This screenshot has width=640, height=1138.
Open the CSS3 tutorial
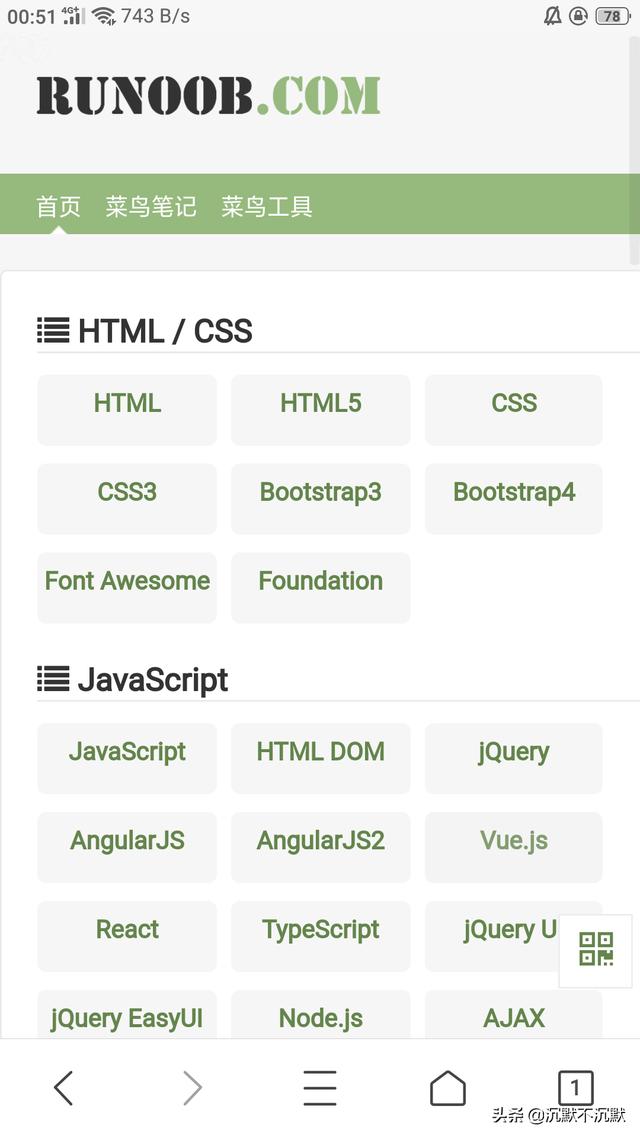pyautogui.click(x=127, y=499)
